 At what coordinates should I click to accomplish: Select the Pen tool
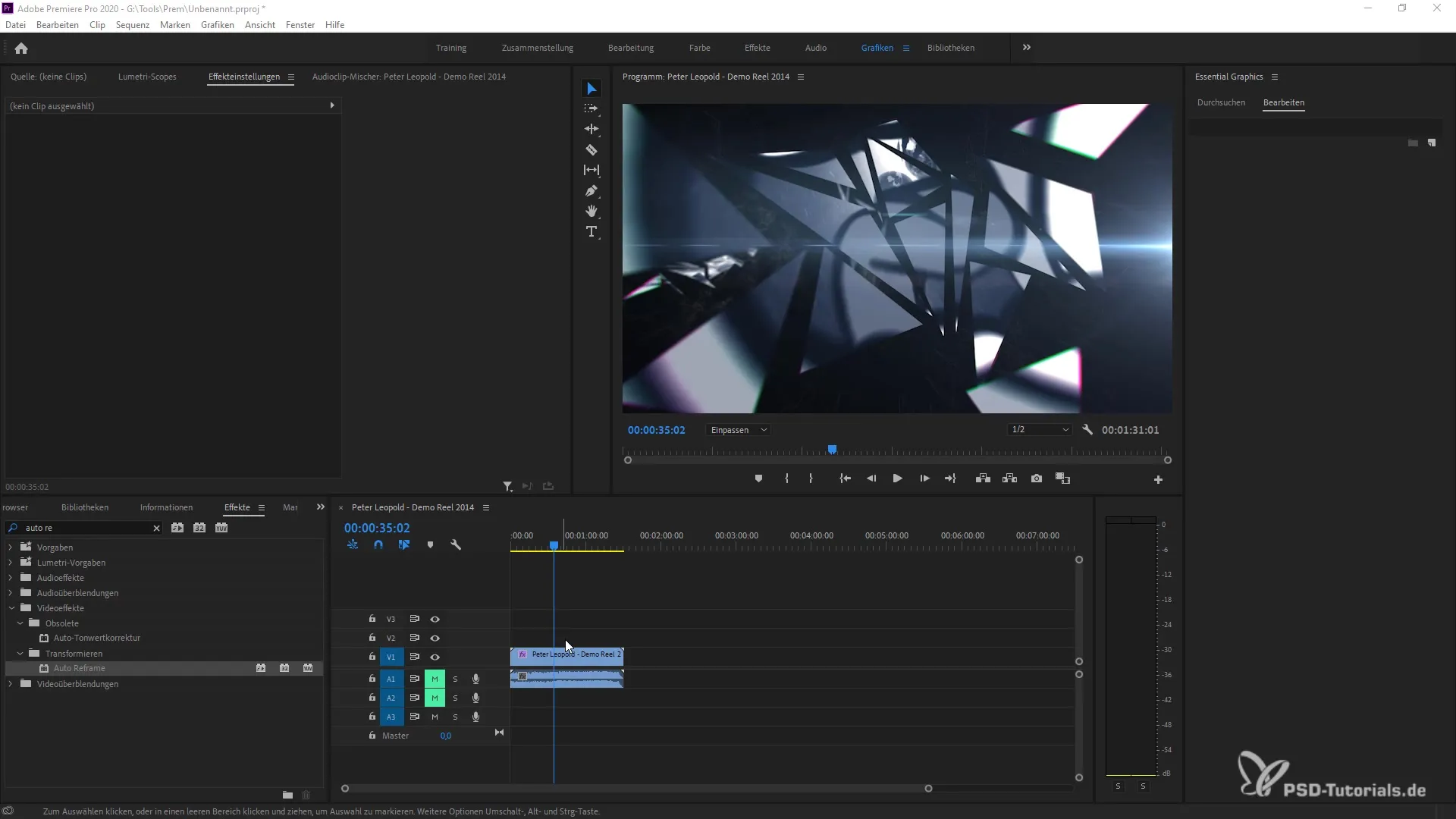click(591, 190)
